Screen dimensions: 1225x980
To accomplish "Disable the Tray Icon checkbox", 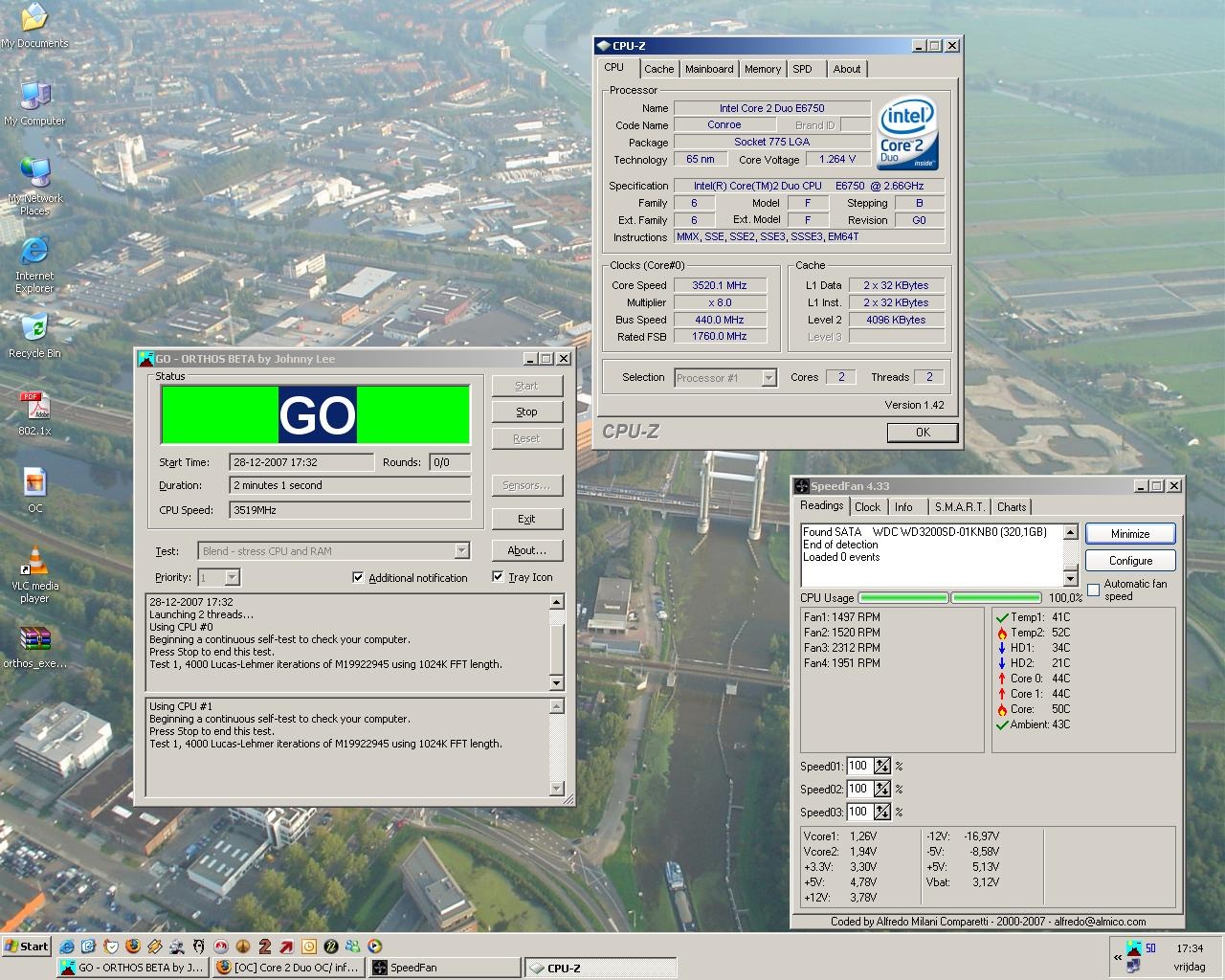I will (x=498, y=576).
